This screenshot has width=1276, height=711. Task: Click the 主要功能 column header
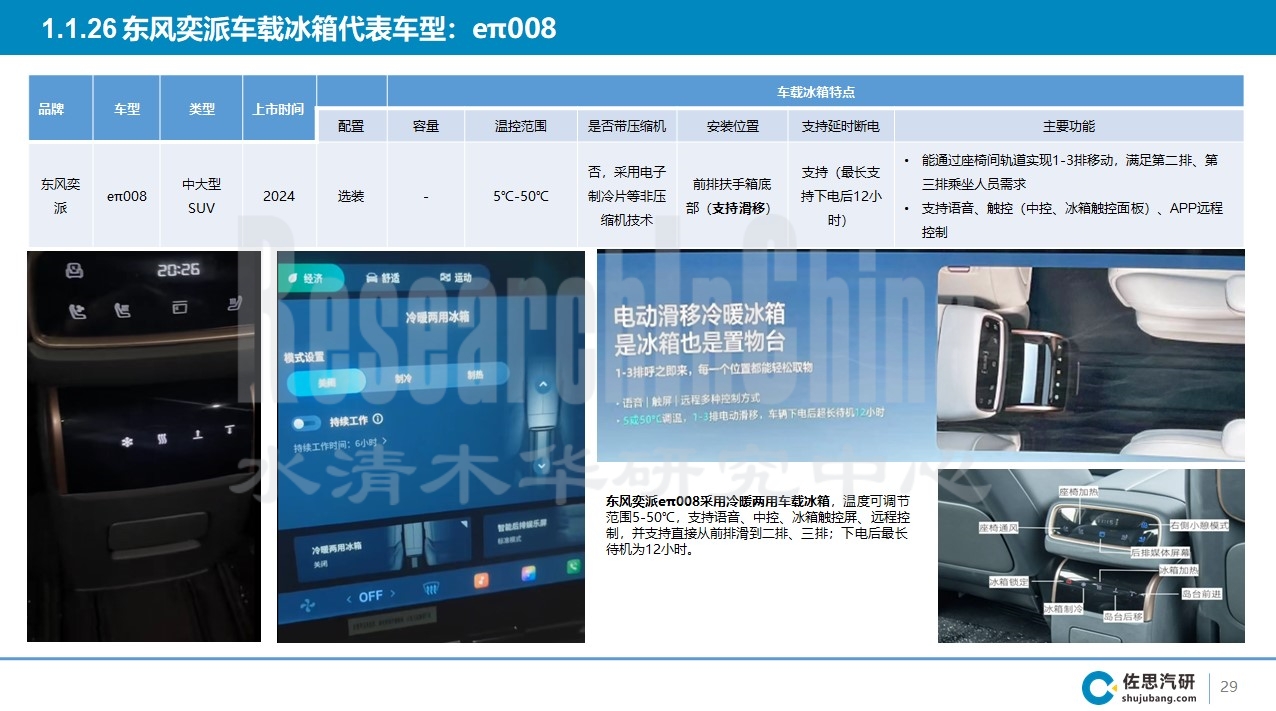click(1069, 126)
